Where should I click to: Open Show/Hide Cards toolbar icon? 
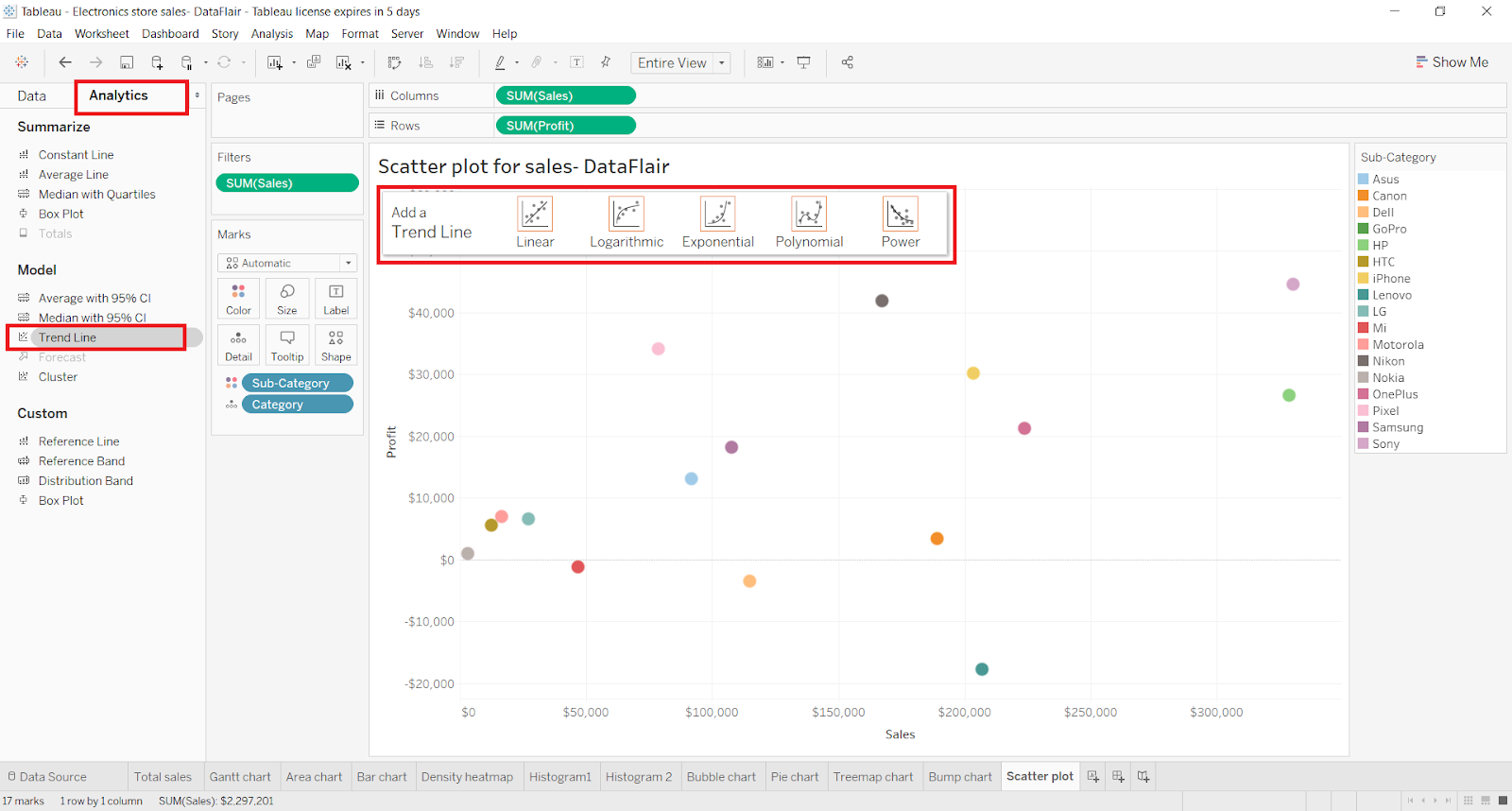[x=765, y=62]
